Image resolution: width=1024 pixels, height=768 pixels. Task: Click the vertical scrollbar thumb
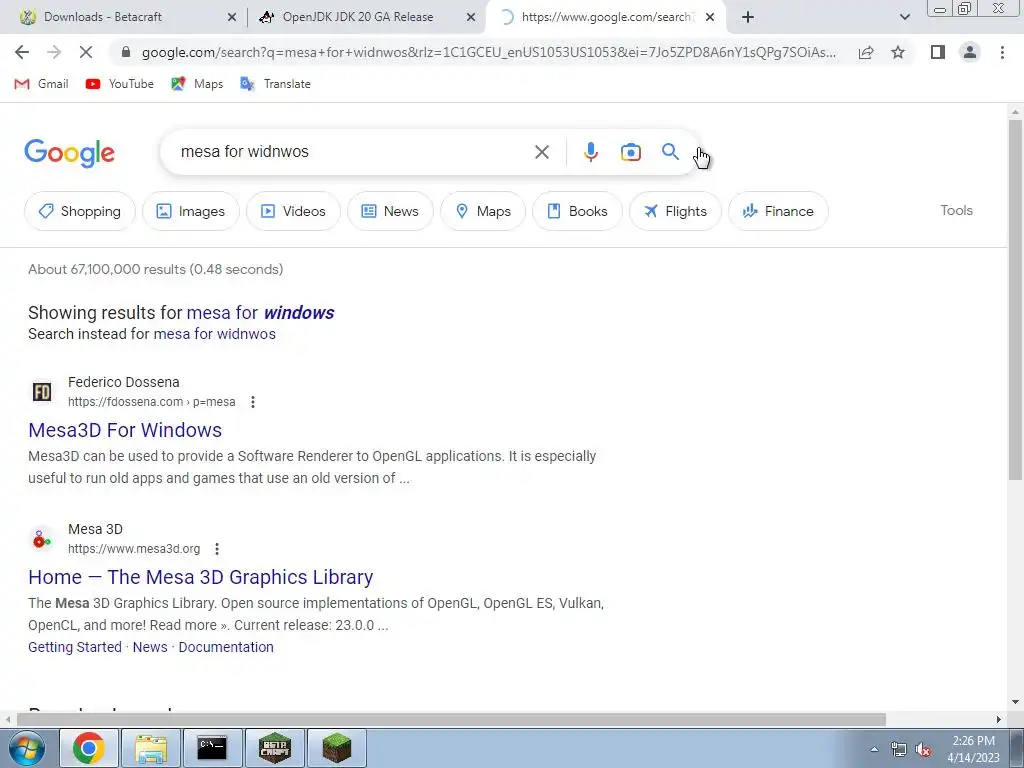(x=1015, y=299)
